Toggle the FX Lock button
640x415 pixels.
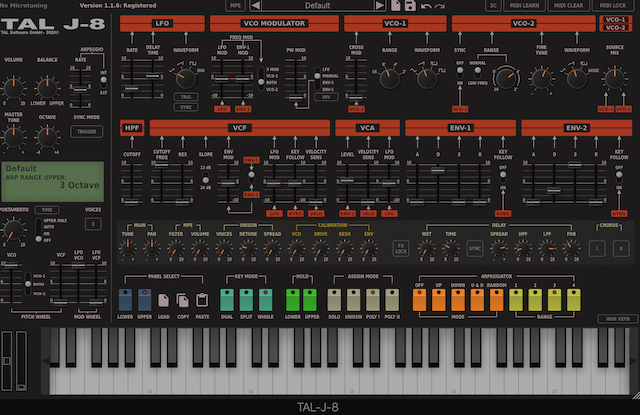[x=401, y=249]
